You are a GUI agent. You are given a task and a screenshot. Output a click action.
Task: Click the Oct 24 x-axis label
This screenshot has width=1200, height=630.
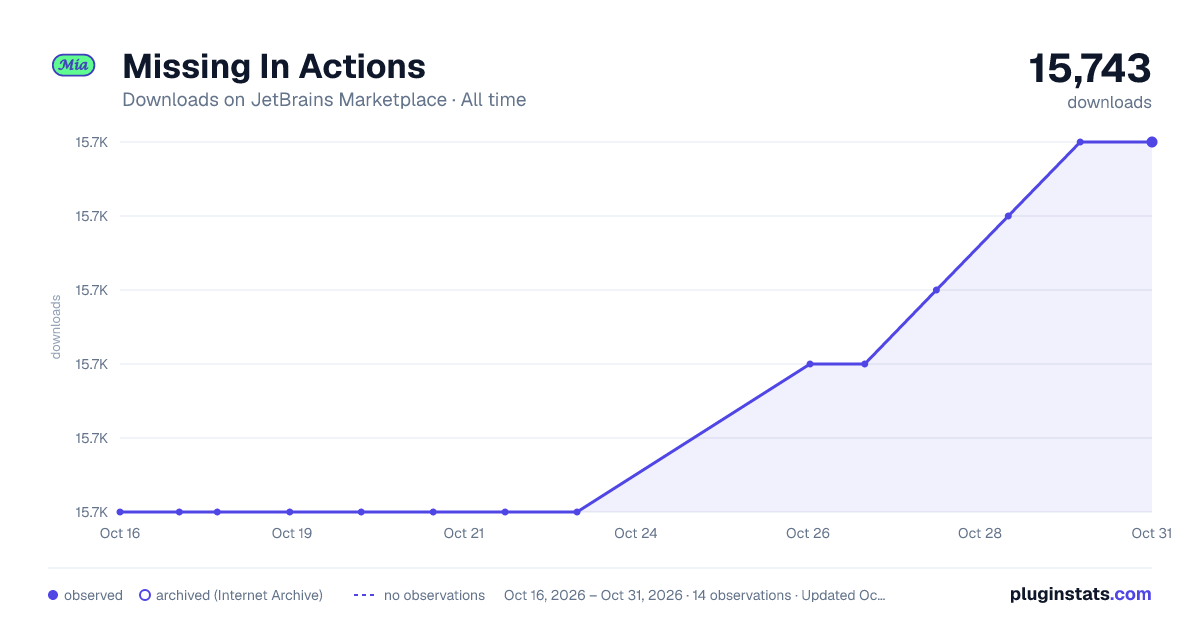[636, 533]
